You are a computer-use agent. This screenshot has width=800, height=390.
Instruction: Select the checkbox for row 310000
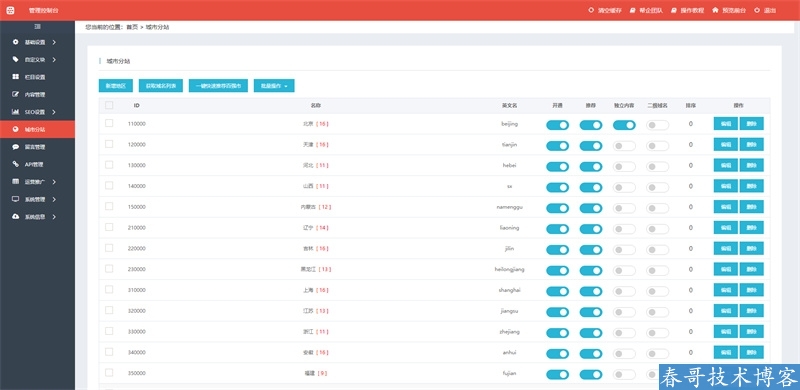[x=109, y=289]
